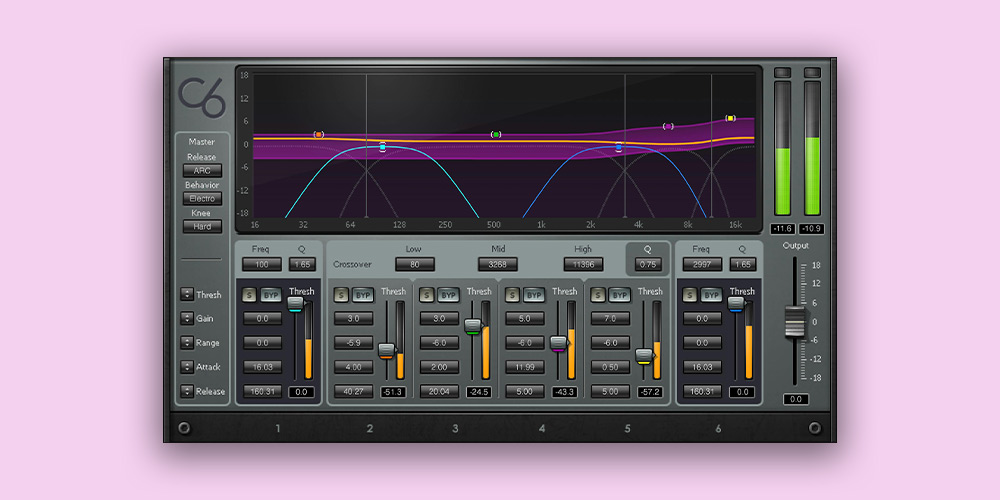Switch the Knee Hard selector

(202, 227)
